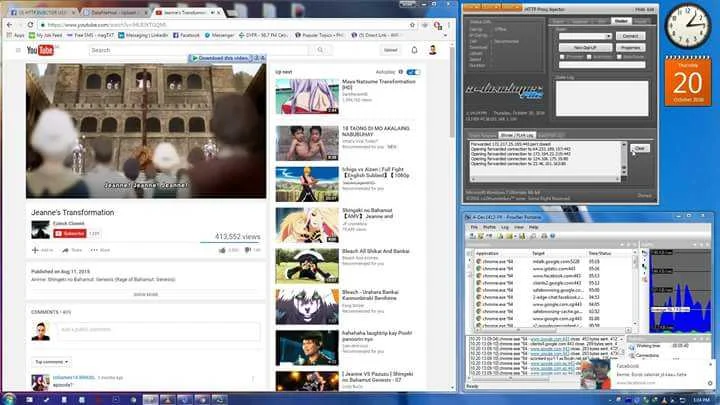Click the blue help icon in the Proxifier toolbar
The width and height of the screenshot is (720, 405).
coord(553,236)
